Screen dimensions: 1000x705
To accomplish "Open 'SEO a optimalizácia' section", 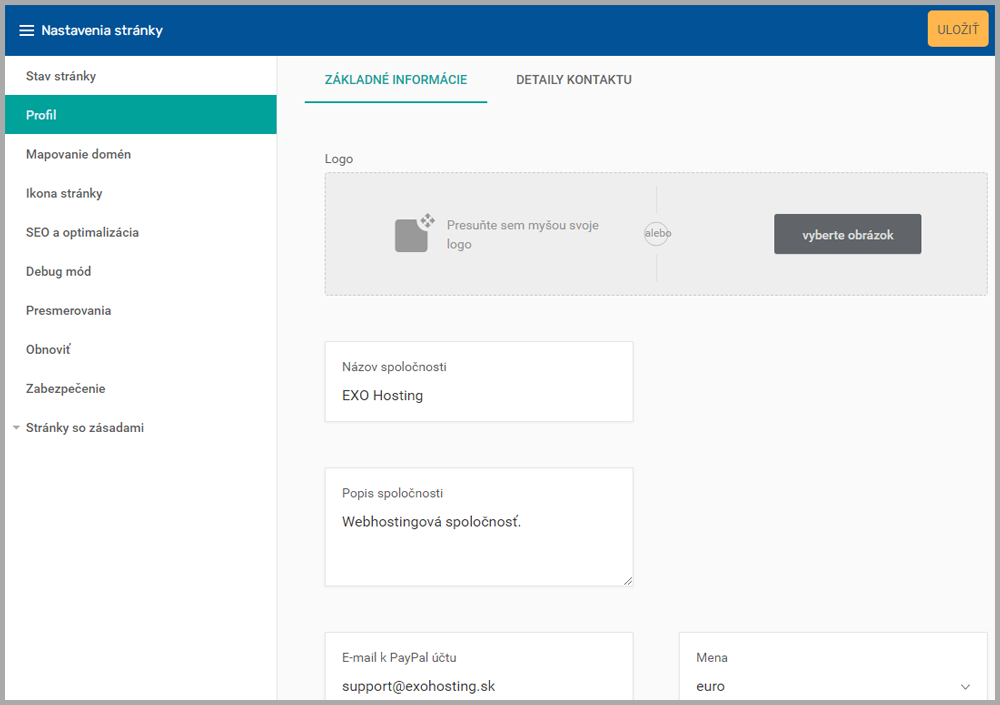I will tap(82, 232).
